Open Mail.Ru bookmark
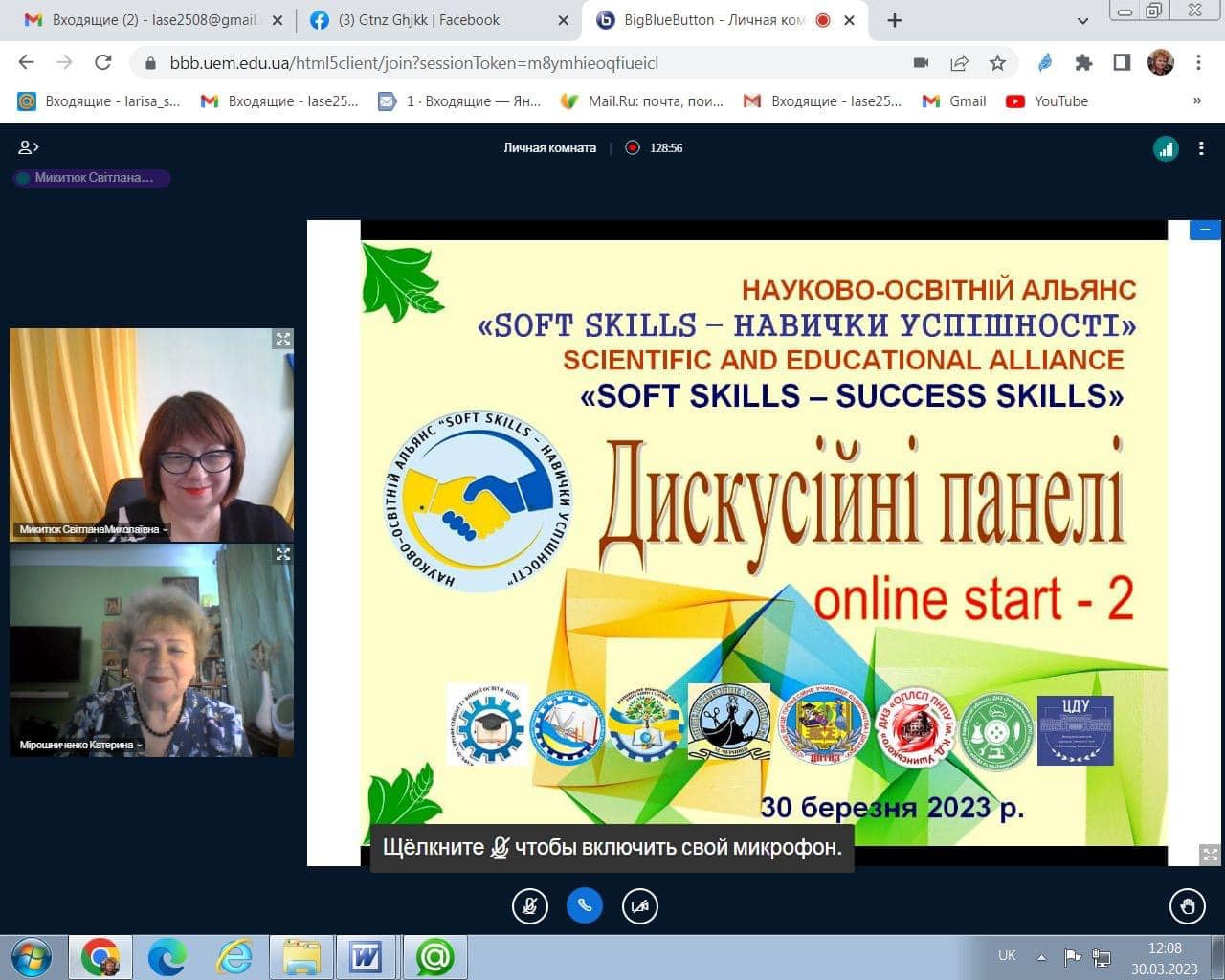The height and width of the screenshot is (980, 1225). coord(642,100)
